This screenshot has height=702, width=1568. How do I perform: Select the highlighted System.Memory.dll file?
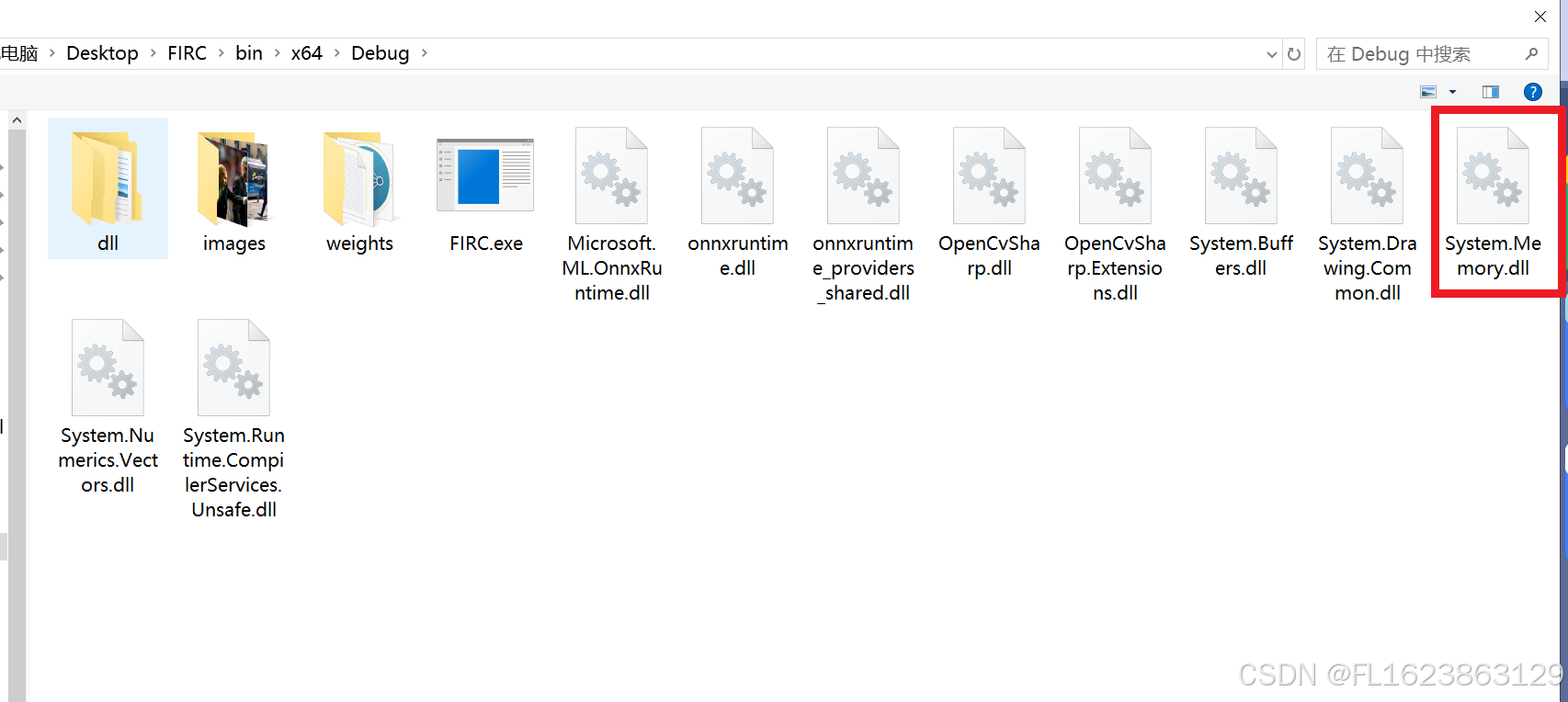[1493, 175]
